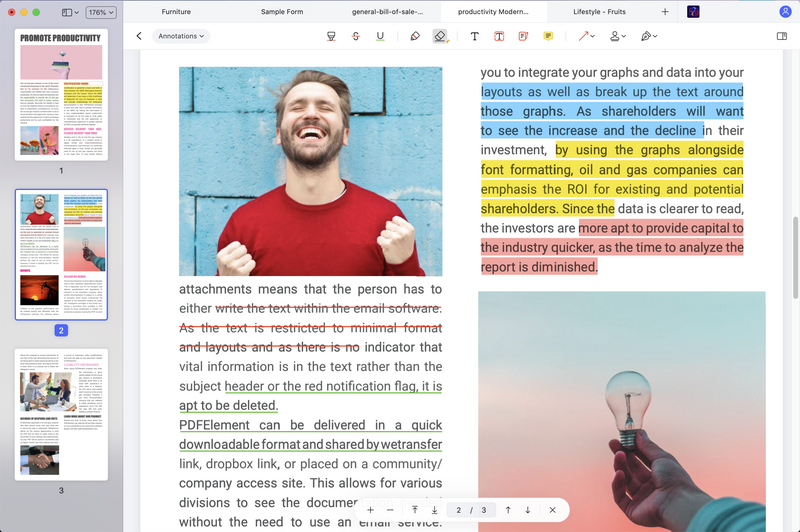This screenshot has height=532, width=800.
Task: Go to the next page arrow
Action: [x=528, y=510]
